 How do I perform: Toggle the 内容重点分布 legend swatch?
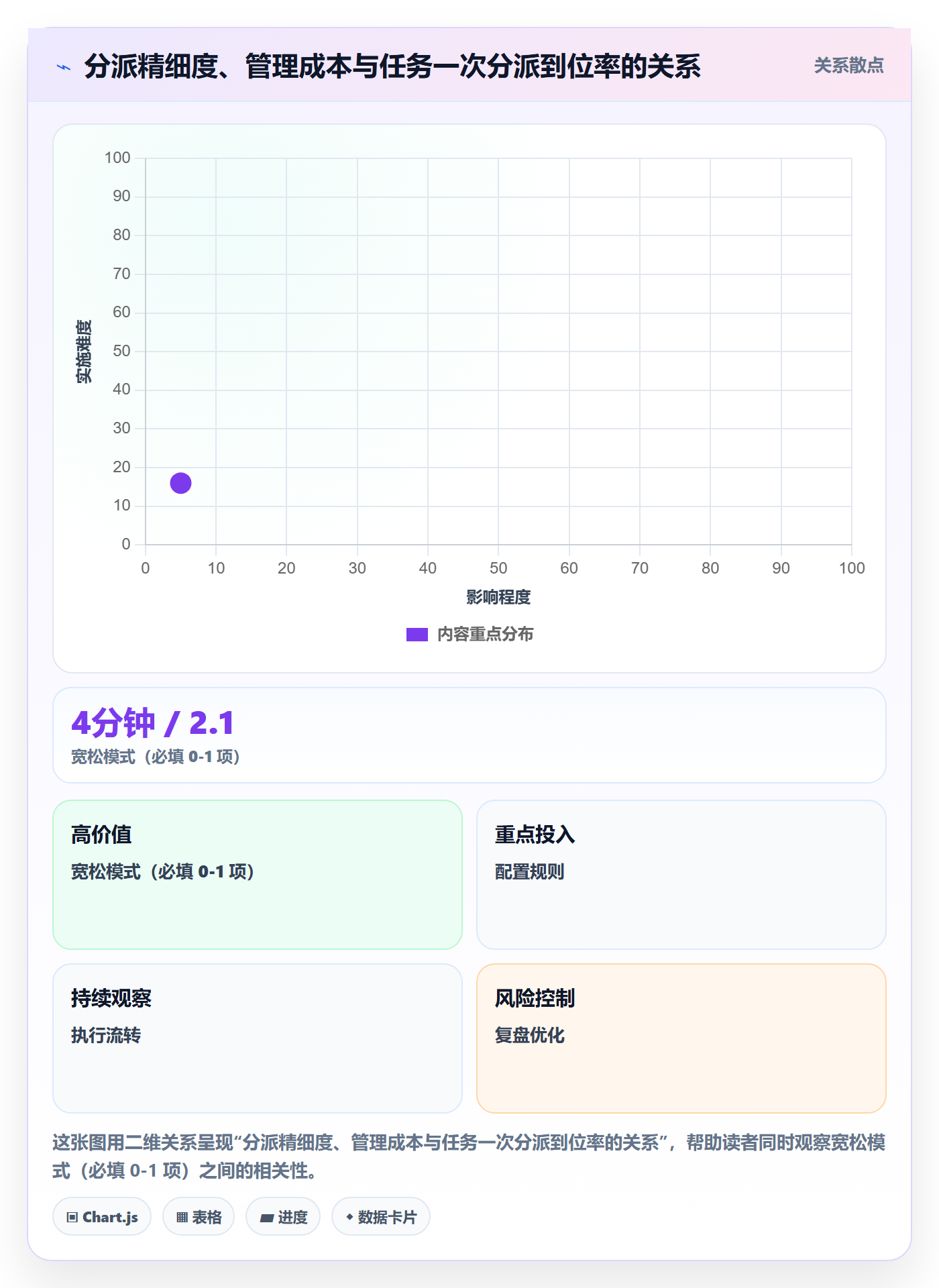tap(417, 635)
